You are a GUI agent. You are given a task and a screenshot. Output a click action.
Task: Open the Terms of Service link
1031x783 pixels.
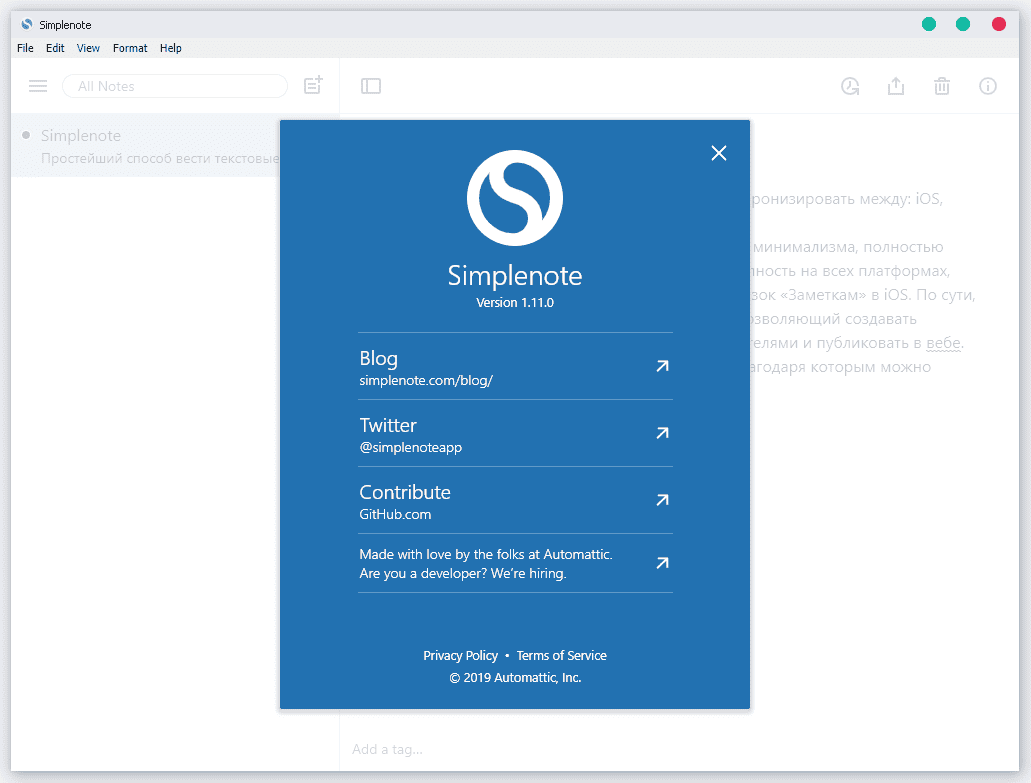pyautogui.click(x=562, y=655)
